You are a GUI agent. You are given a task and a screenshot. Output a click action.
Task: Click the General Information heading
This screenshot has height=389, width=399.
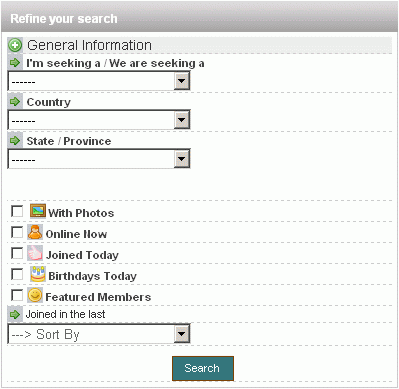(x=89, y=45)
